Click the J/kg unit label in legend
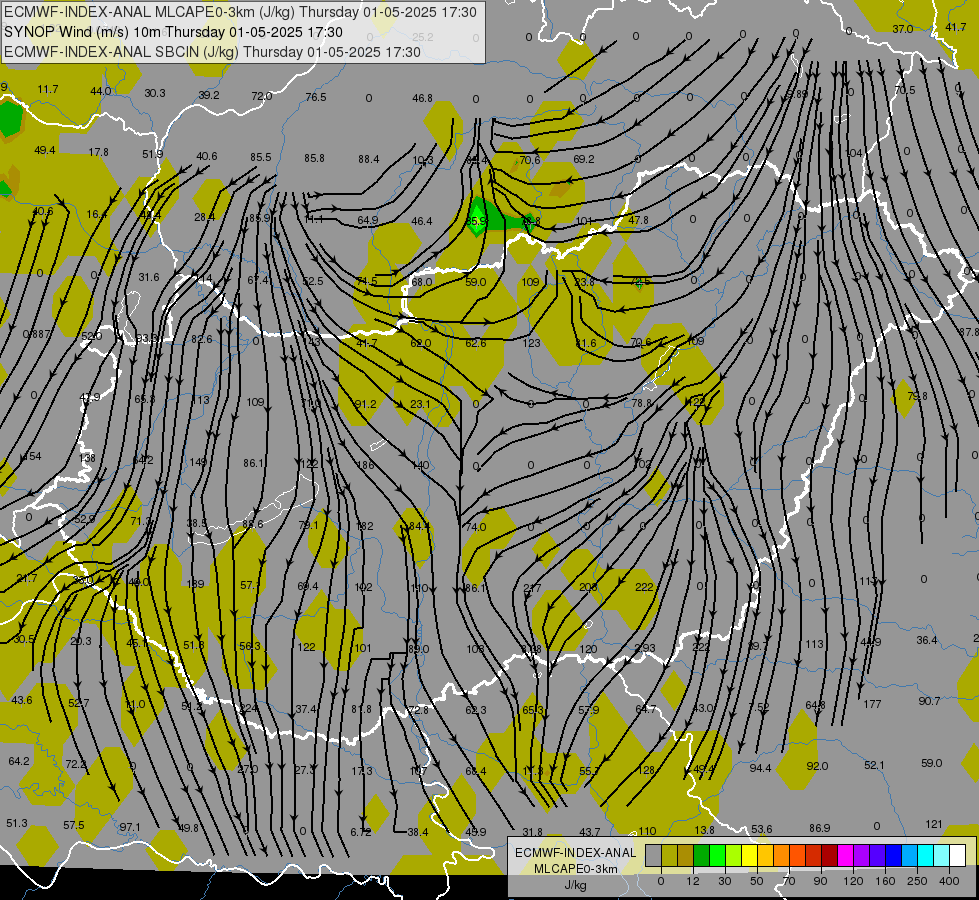The width and height of the screenshot is (979, 900). tap(576, 885)
